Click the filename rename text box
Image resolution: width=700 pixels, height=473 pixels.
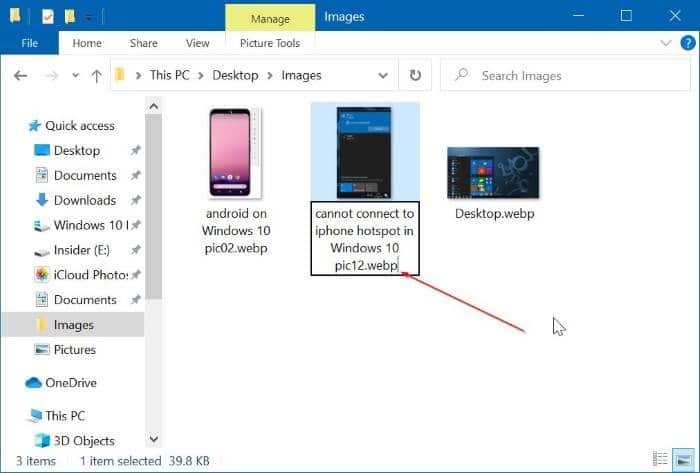[365, 239]
